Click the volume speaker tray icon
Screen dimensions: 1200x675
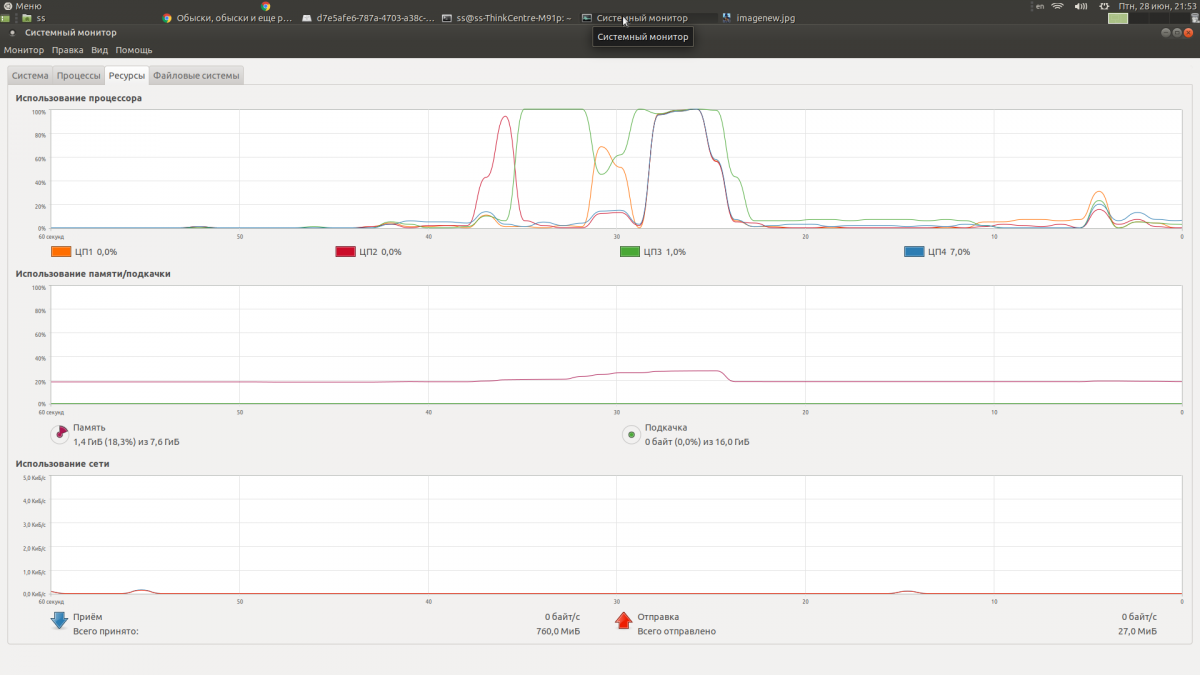coord(1081,6)
